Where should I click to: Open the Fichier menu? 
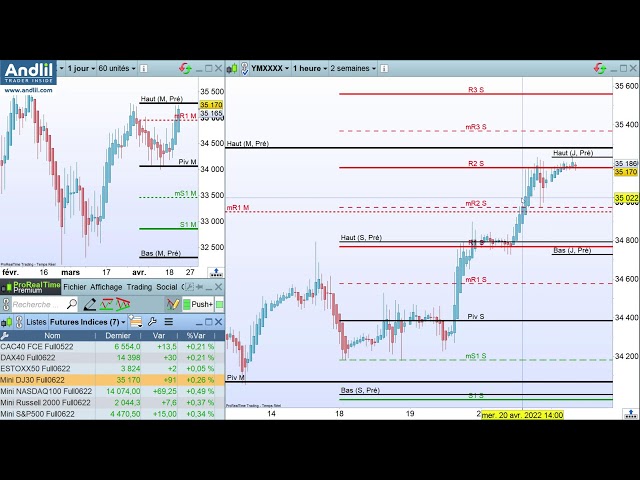tap(75, 287)
